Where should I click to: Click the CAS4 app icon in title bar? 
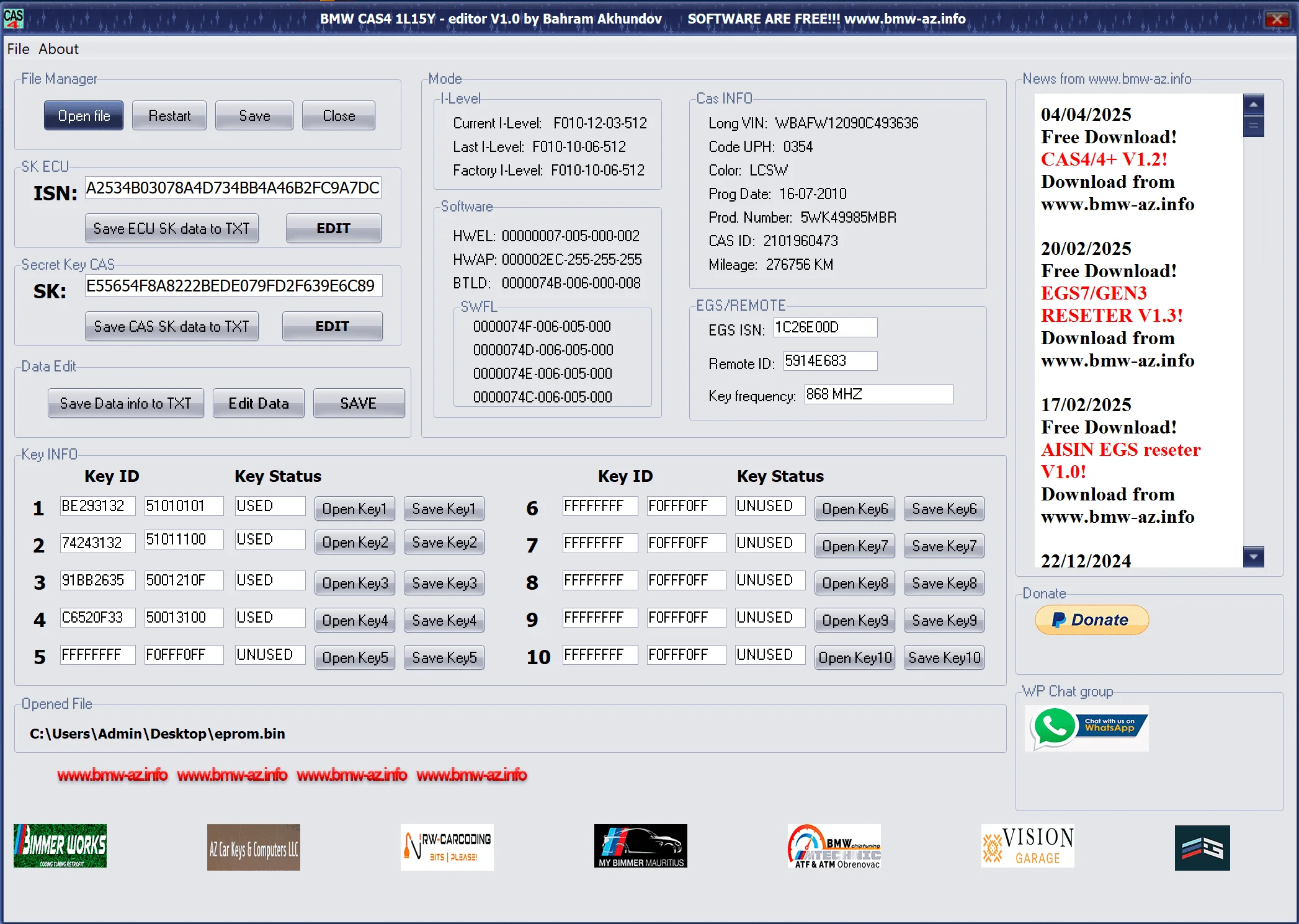pyautogui.click(x=14, y=18)
